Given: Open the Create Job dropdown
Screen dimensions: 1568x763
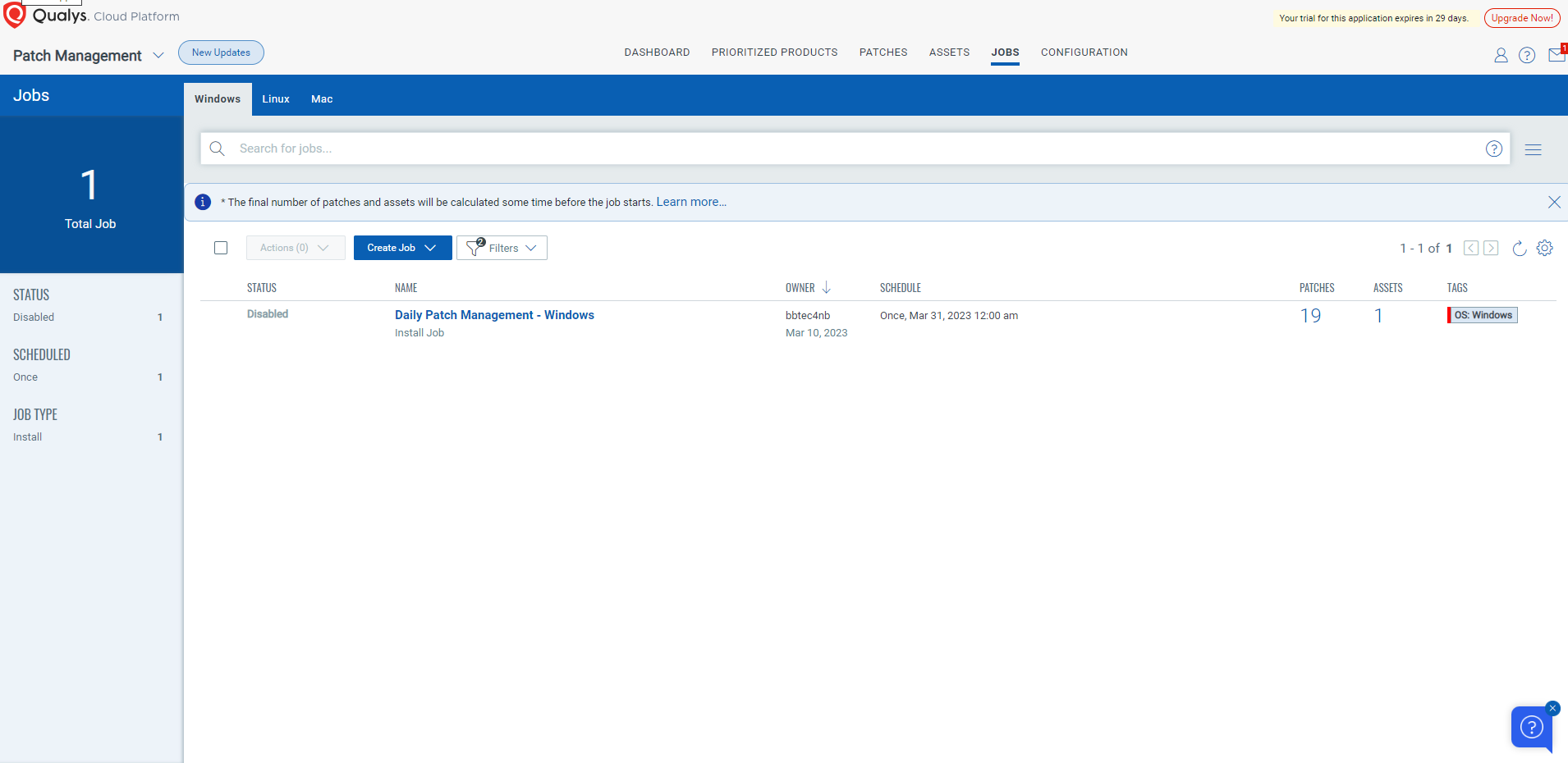Looking at the screenshot, I should [x=401, y=247].
